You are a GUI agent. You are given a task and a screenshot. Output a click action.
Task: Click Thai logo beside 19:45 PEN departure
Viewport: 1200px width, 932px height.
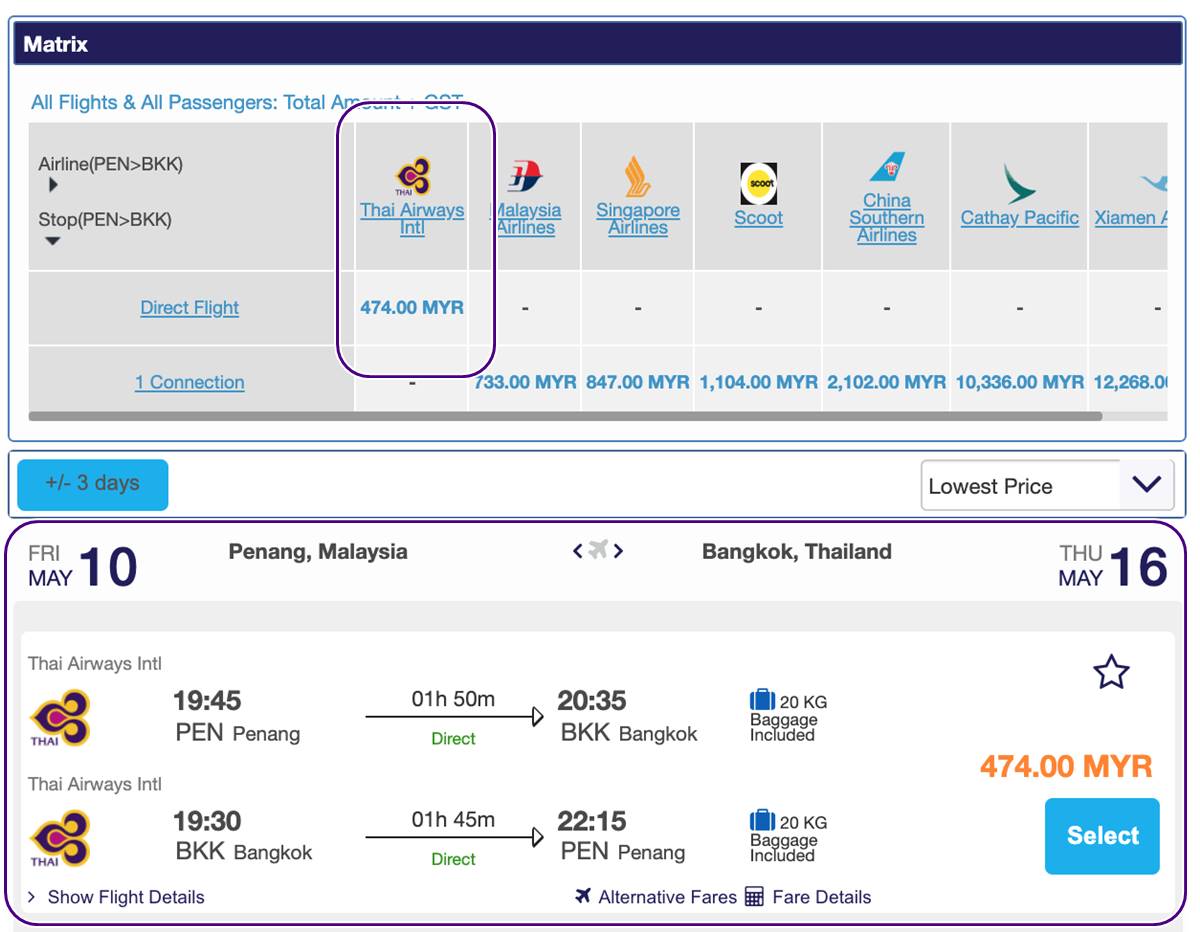tap(60, 718)
